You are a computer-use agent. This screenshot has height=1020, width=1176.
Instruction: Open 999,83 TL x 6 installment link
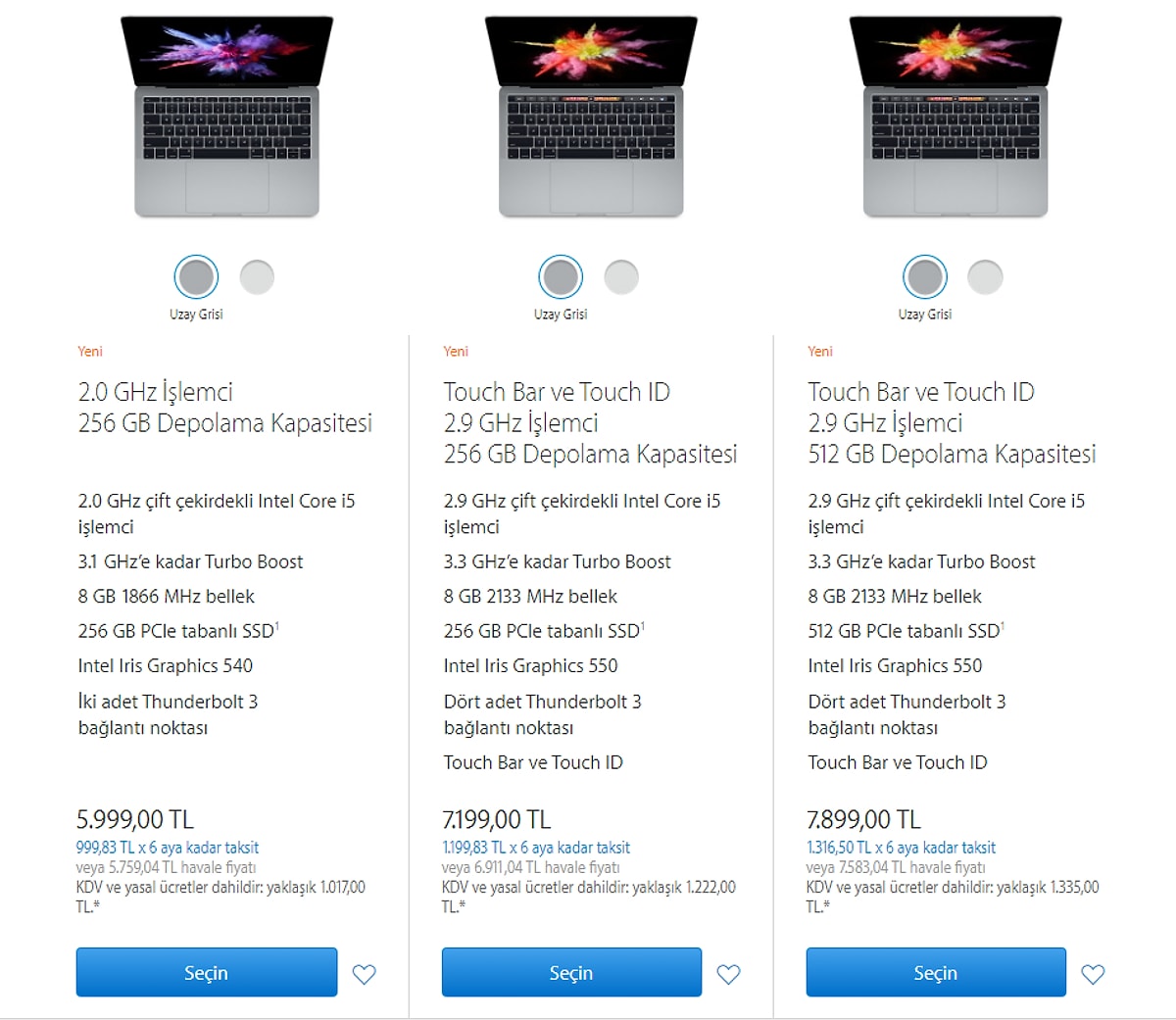click(168, 848)
